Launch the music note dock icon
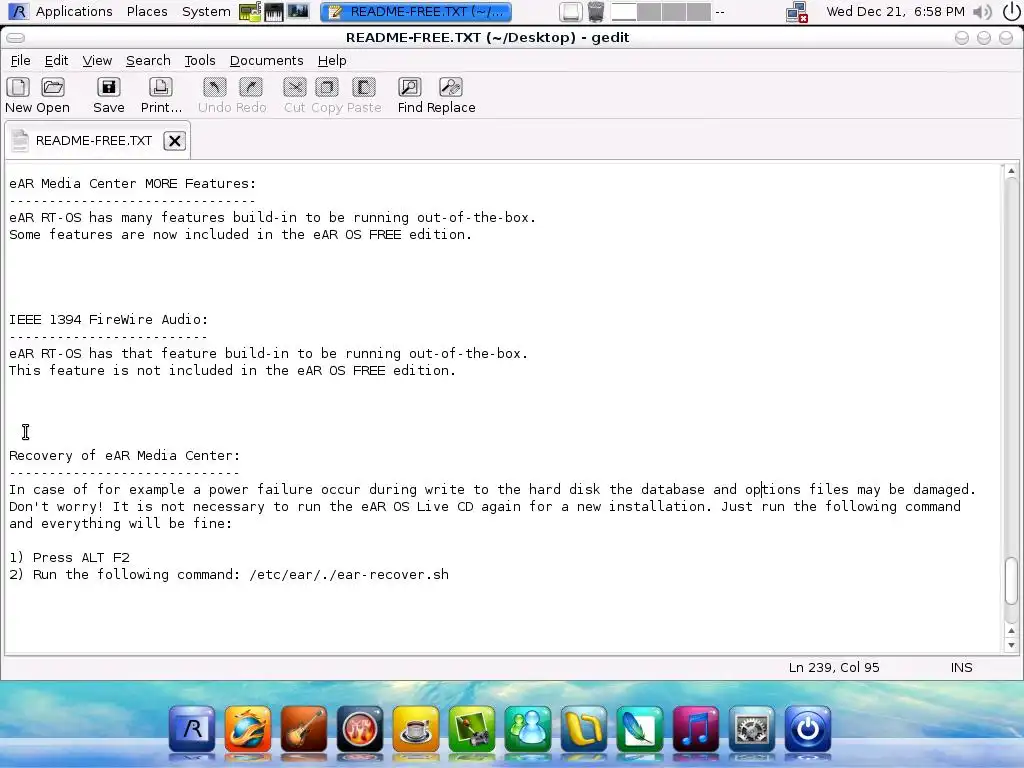This screenshot has width=1024, height=768. pyautogui.click(x=696, y=729)
